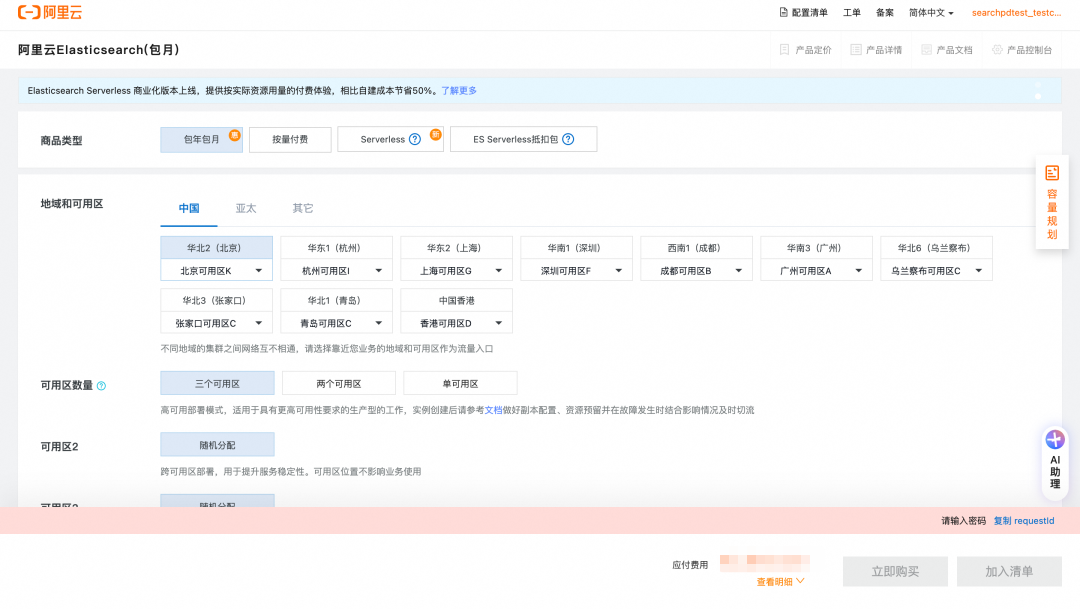This screenshot has height=609, width=1080.
Task: Open 张家口可用区C dropdown
Action: coord(216,323)
